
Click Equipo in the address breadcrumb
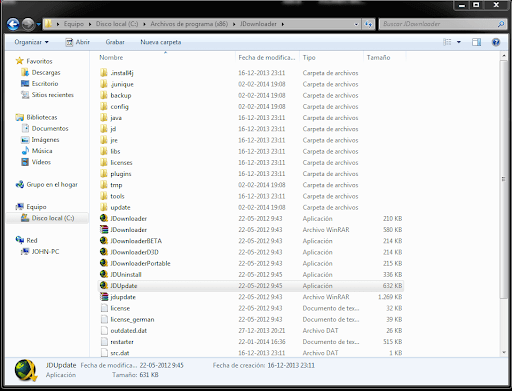(x=74, y=24)
